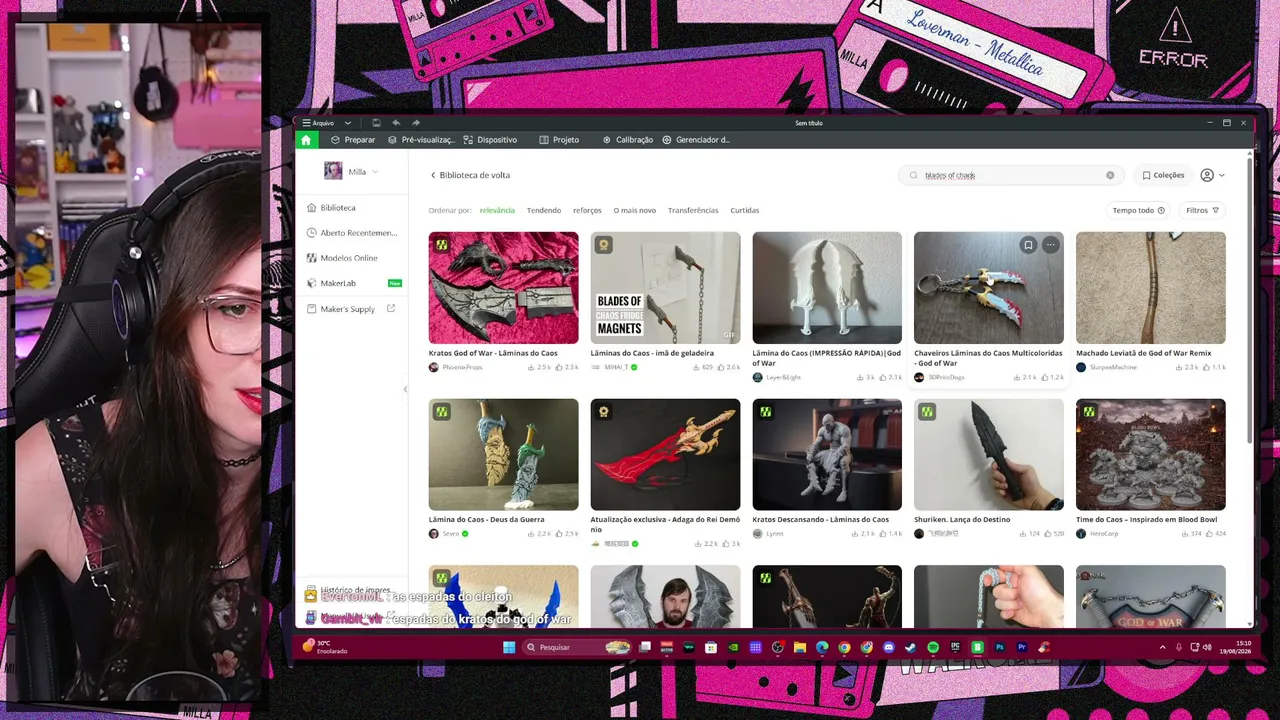This screenshot has height=720, width=1280.
Task: Click the redo arrow in title bar
Action: click(x=416, y=123)
